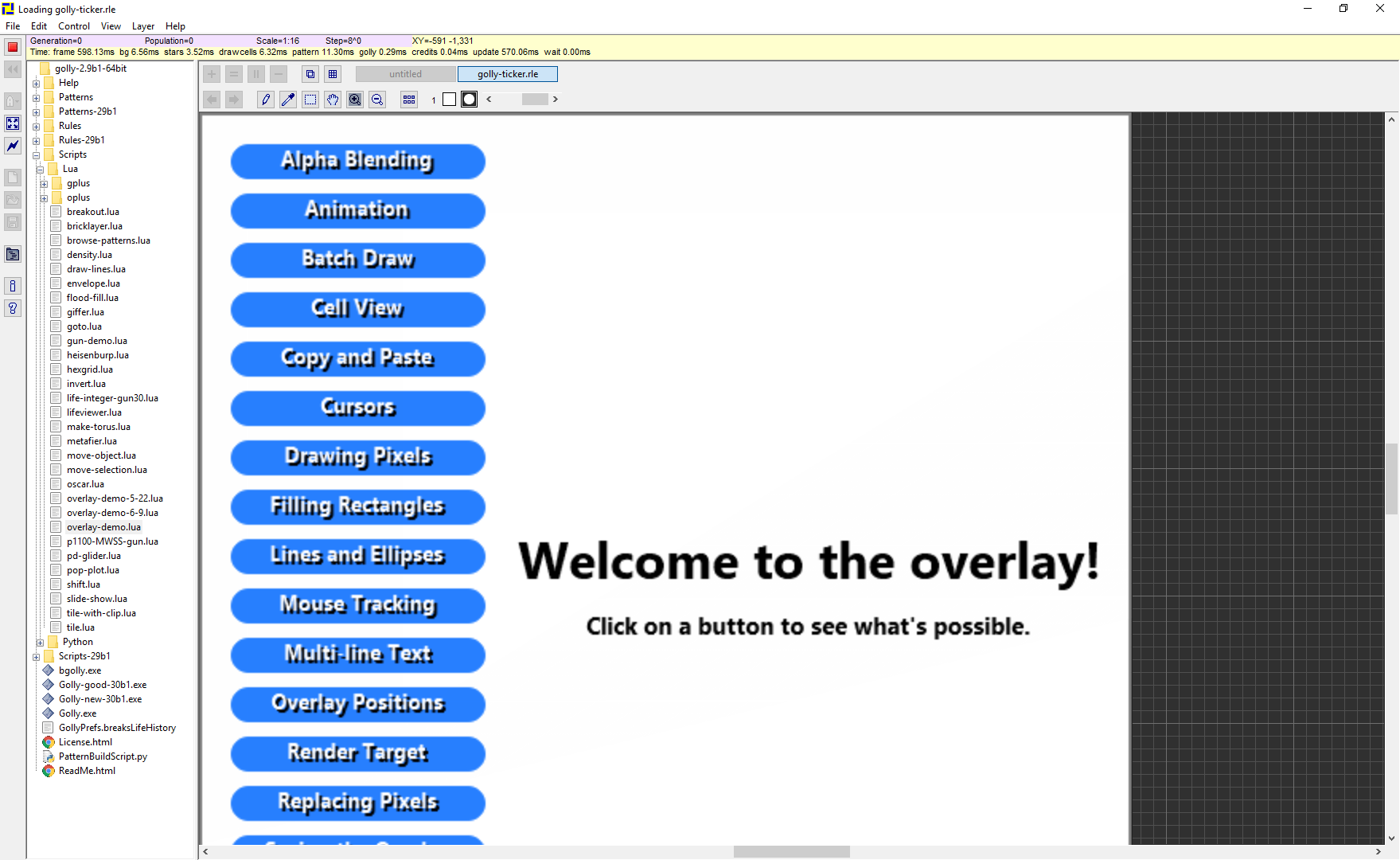Click the Alpha Blending button
This screenshot has height=860, width=1400.
tap(357, 162)
